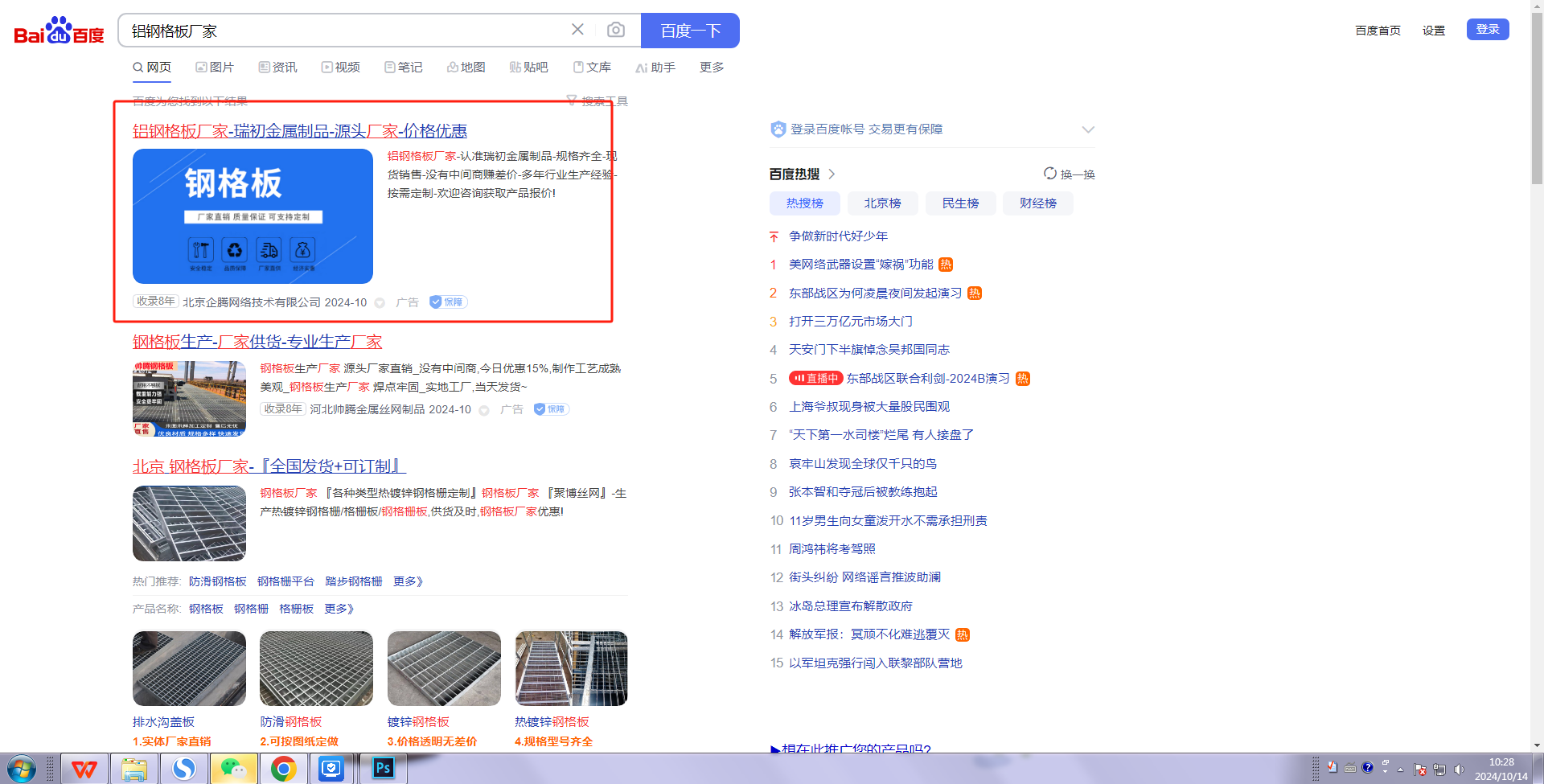Click the camera image search icon
The height and width of the screenshot is (784, 1544).
pos(615,30)
